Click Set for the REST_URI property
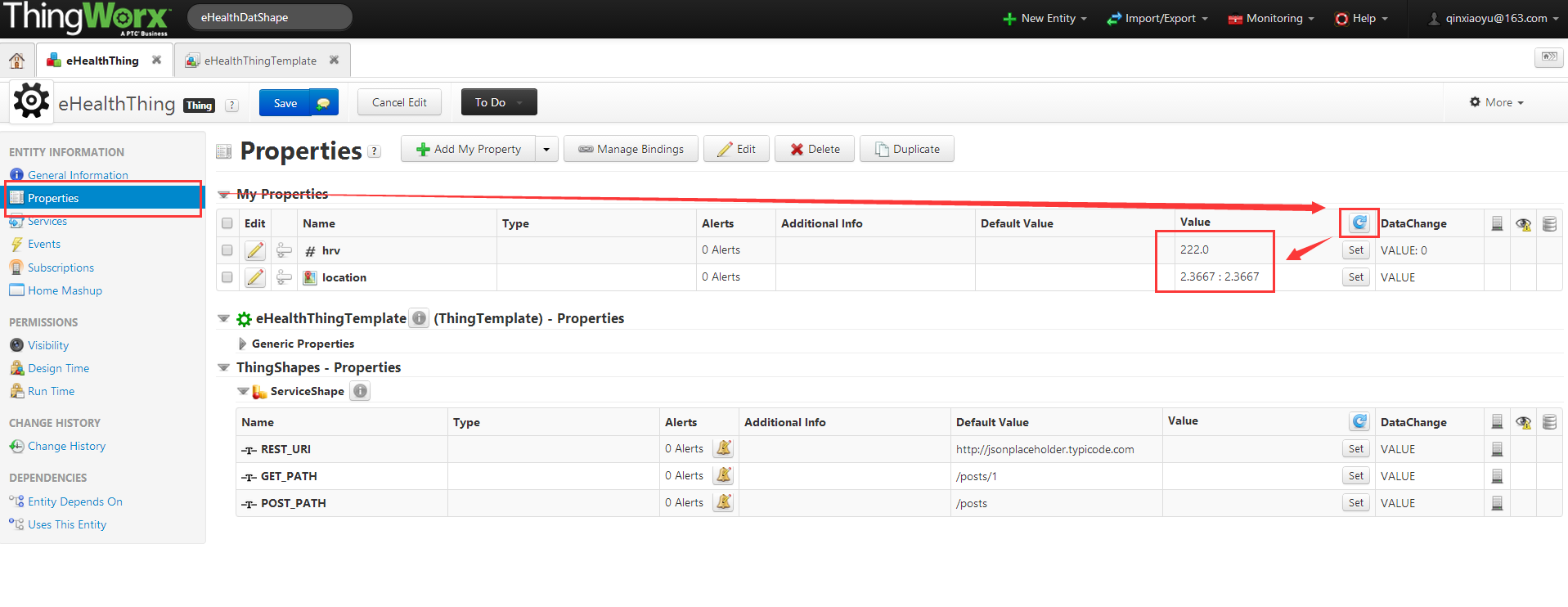 point(1356,449)
